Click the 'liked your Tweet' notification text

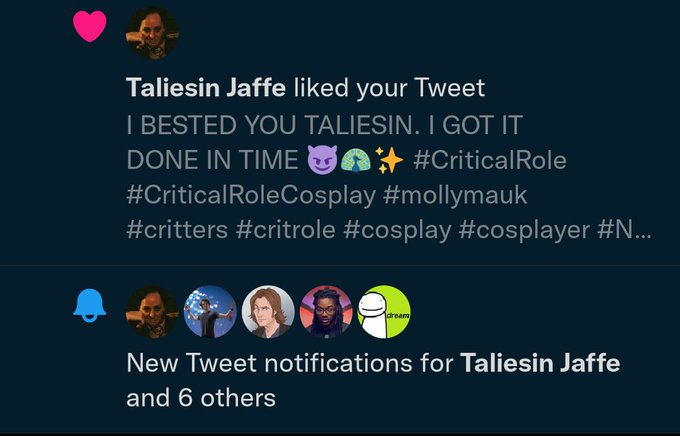pos(389,88)
